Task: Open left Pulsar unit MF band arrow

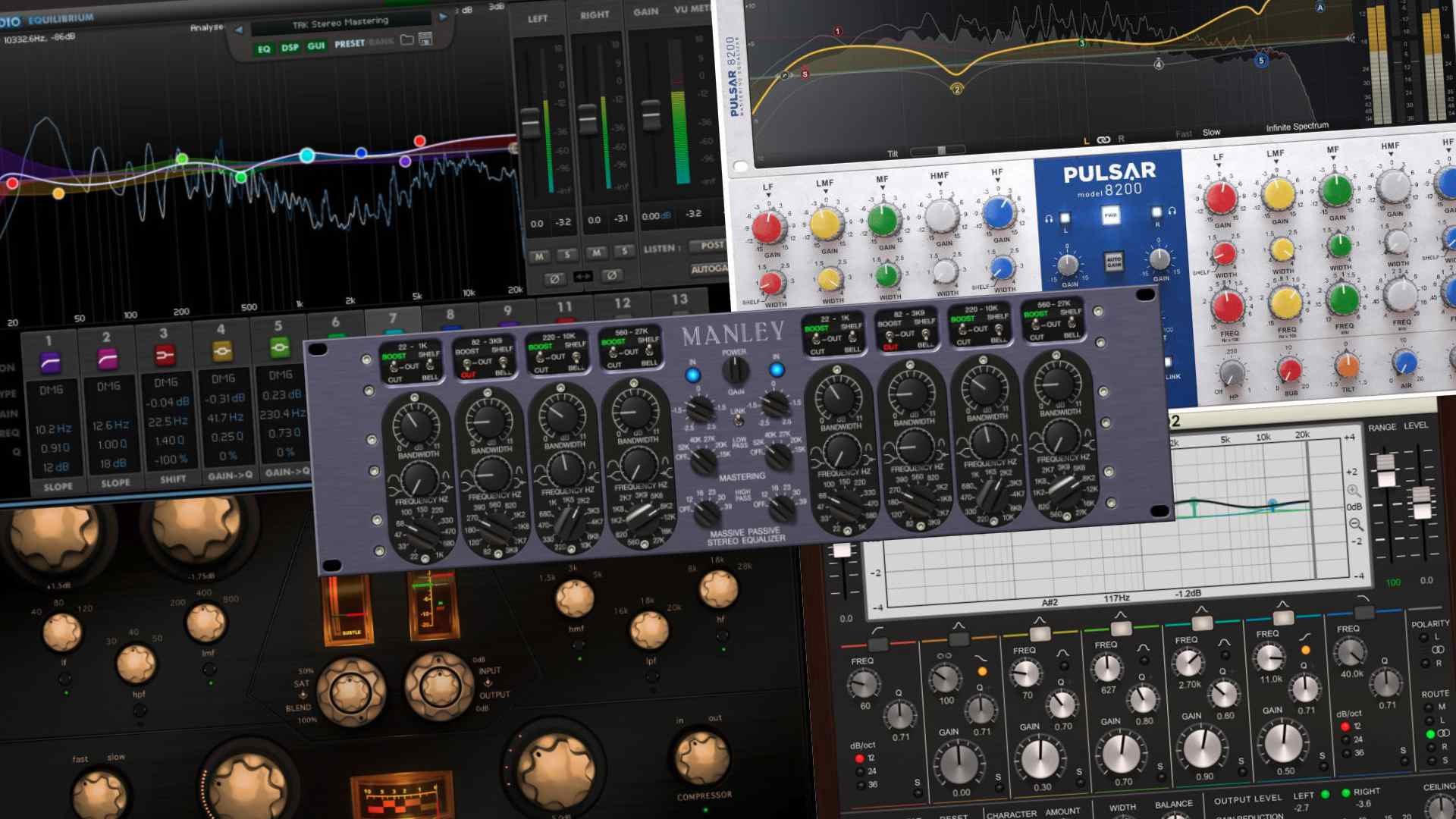Action: click(x=883, y=188)
